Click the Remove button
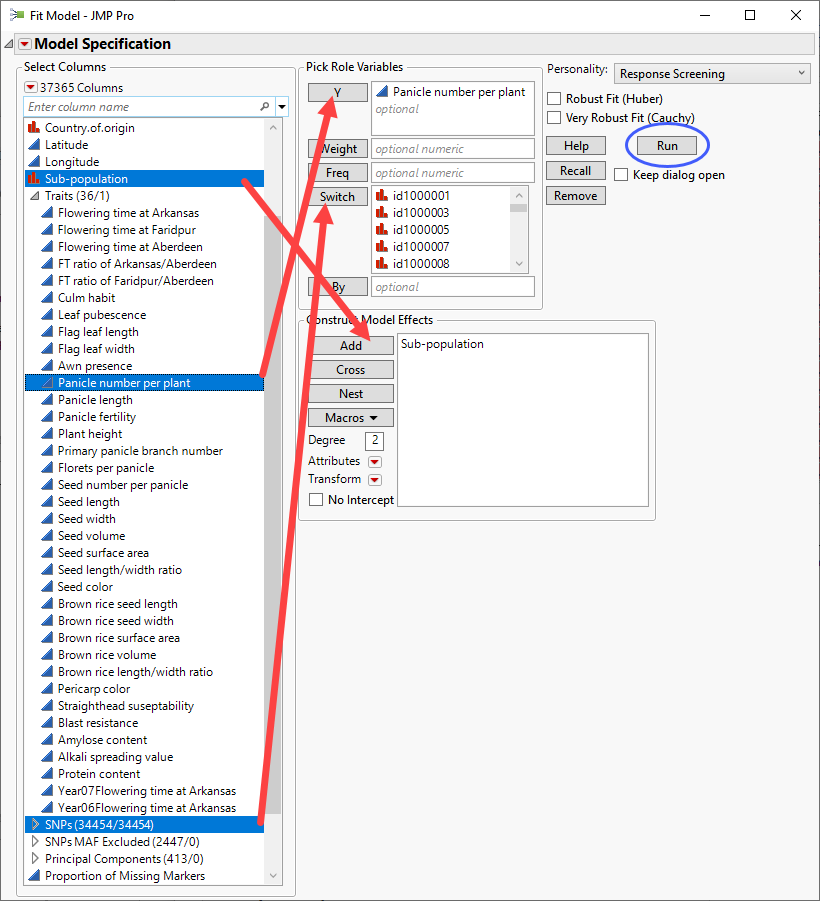 [576, 196]
